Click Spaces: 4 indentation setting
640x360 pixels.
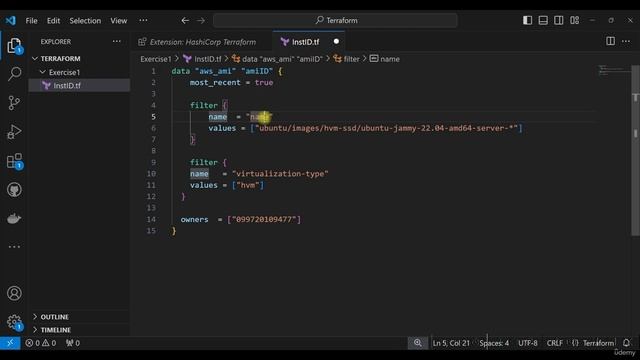point(494,343)
